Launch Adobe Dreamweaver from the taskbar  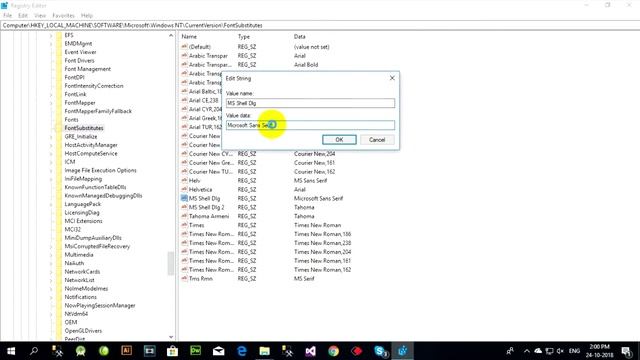point(196,351)
